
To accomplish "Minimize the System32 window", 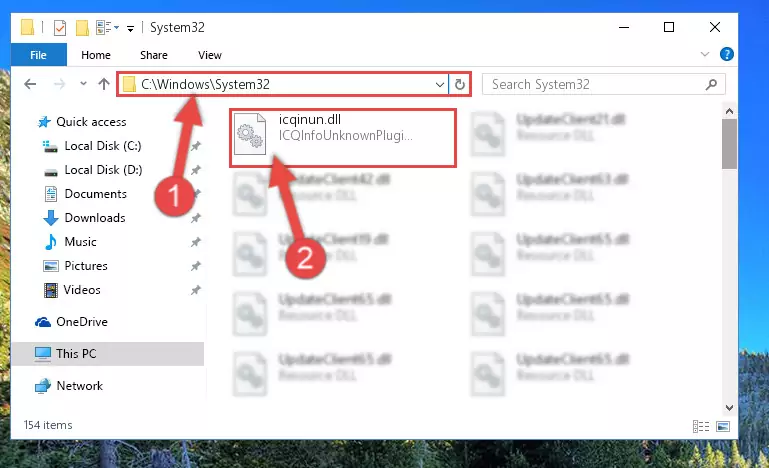I will point(624,27).
